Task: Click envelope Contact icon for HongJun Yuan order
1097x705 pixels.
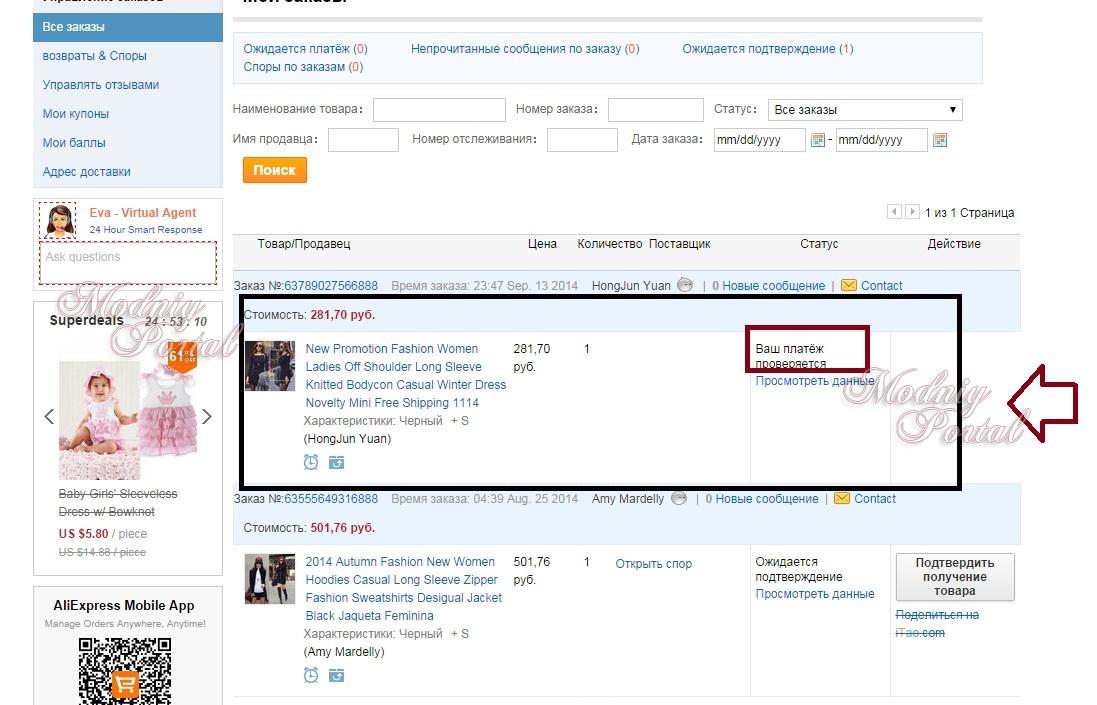Action: tap(849, 285)
